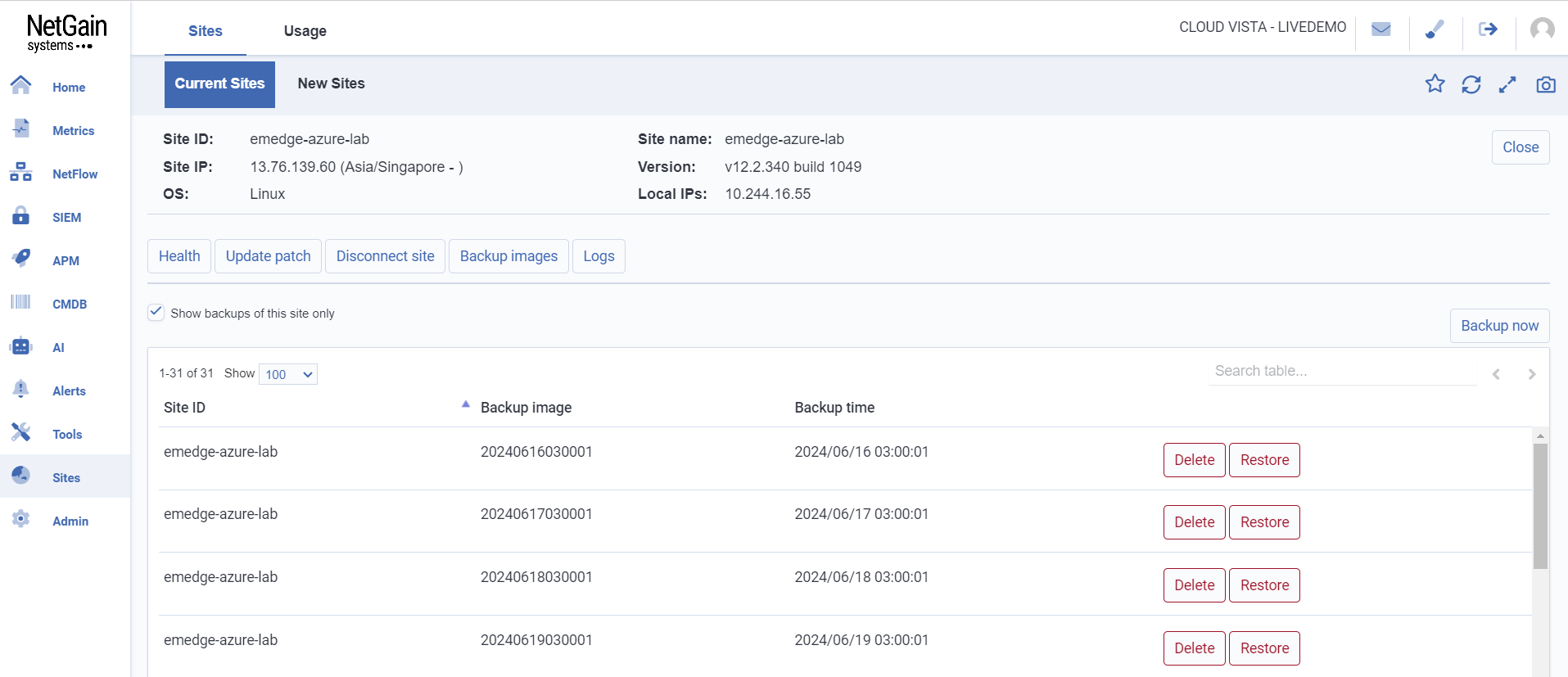Go to previous table page chevron
This screenshot has width=1568, height=677.
click(x=1496, y=374)
